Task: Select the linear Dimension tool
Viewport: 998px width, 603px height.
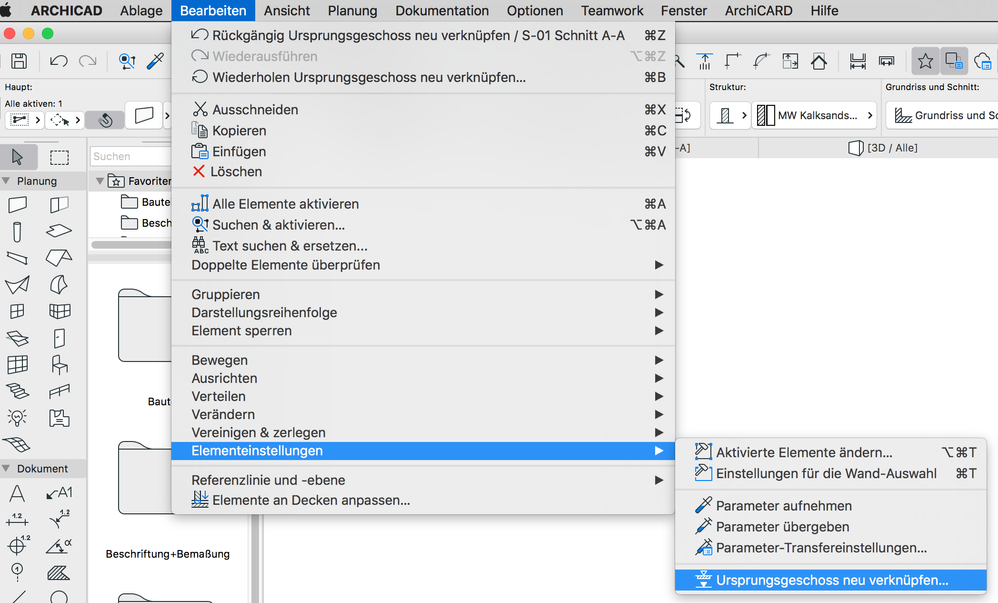Action: (x=17, y=520)
